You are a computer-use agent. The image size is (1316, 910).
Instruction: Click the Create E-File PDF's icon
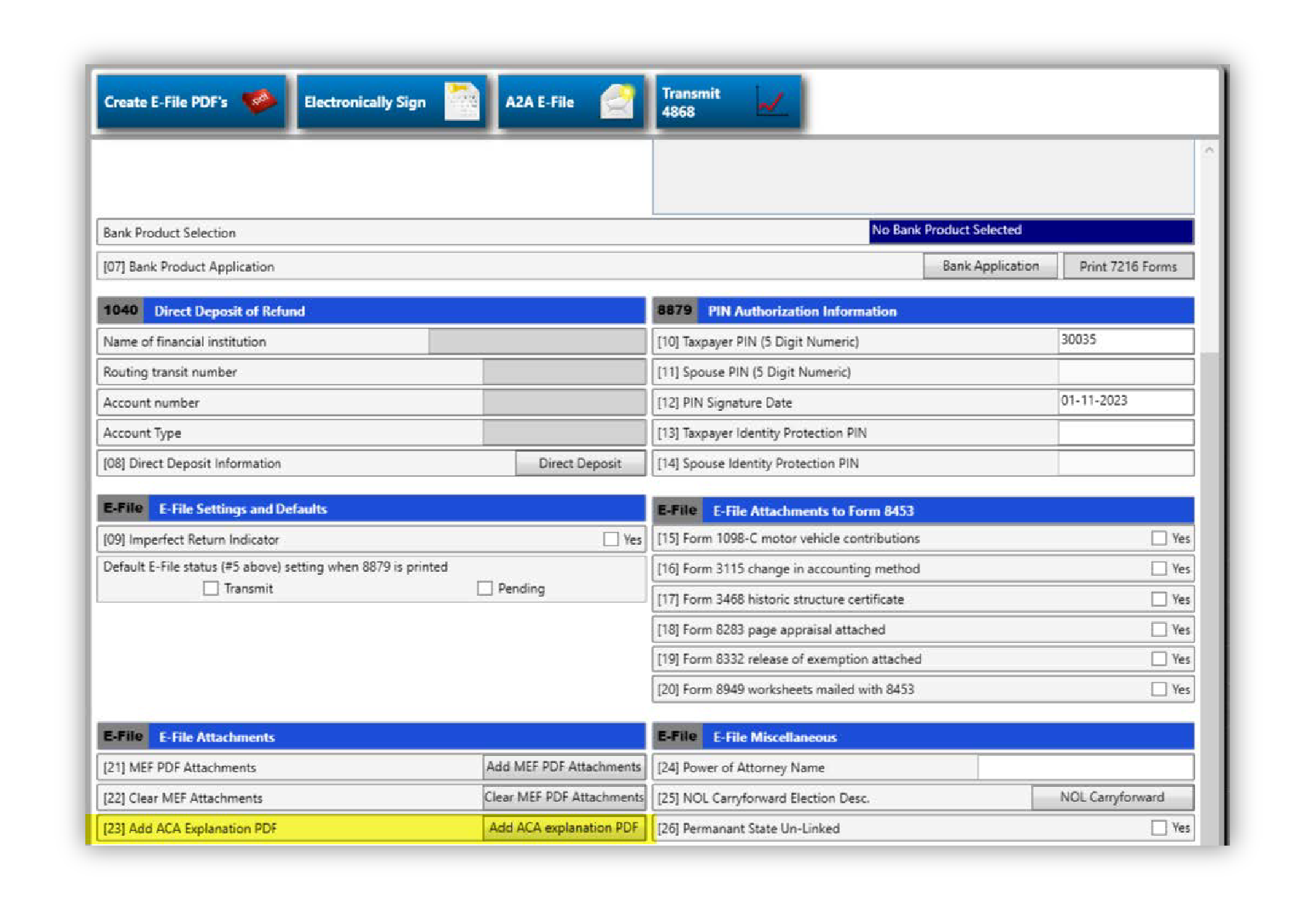pos(259,101)
